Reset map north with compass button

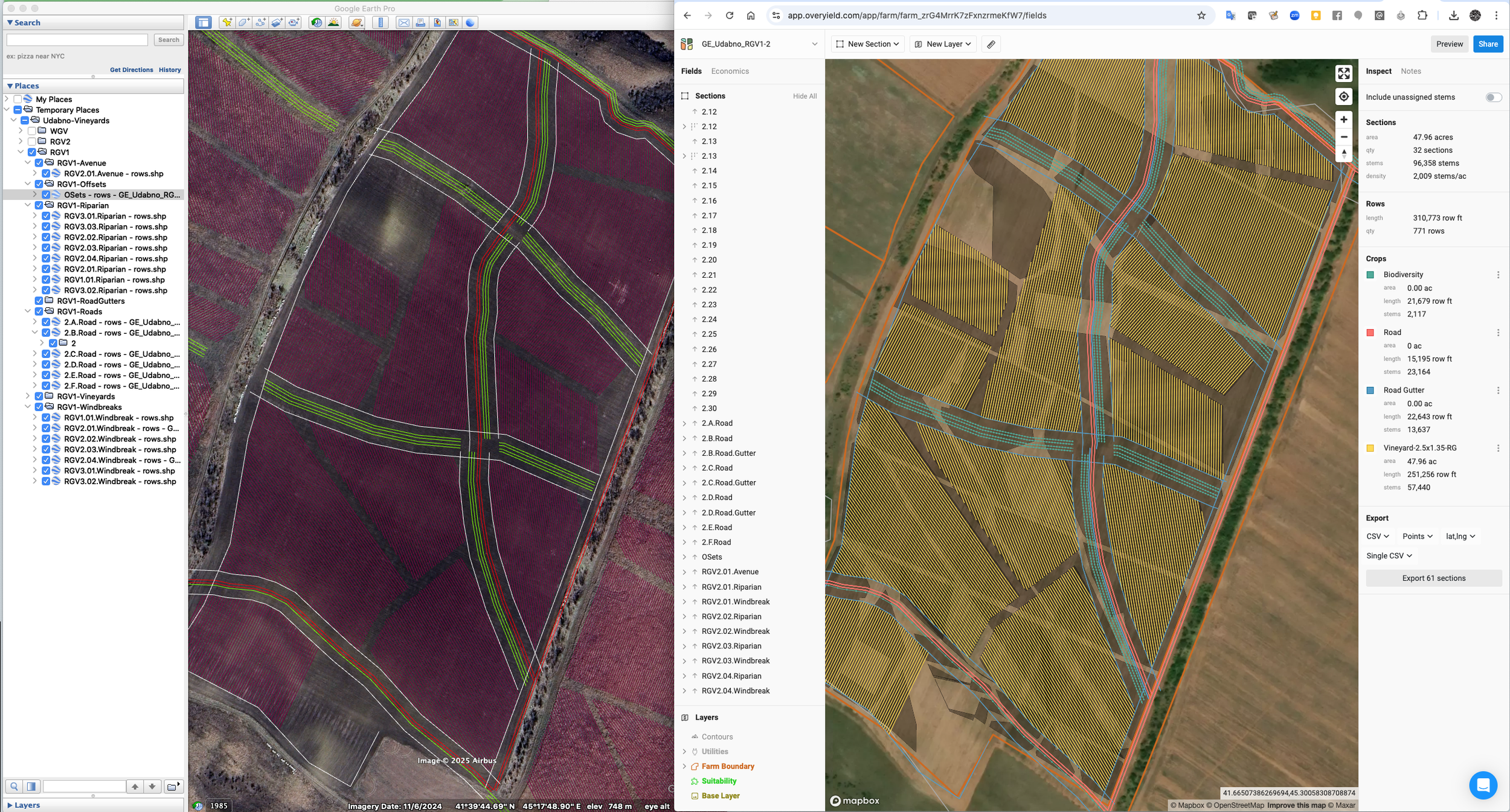1343,153
